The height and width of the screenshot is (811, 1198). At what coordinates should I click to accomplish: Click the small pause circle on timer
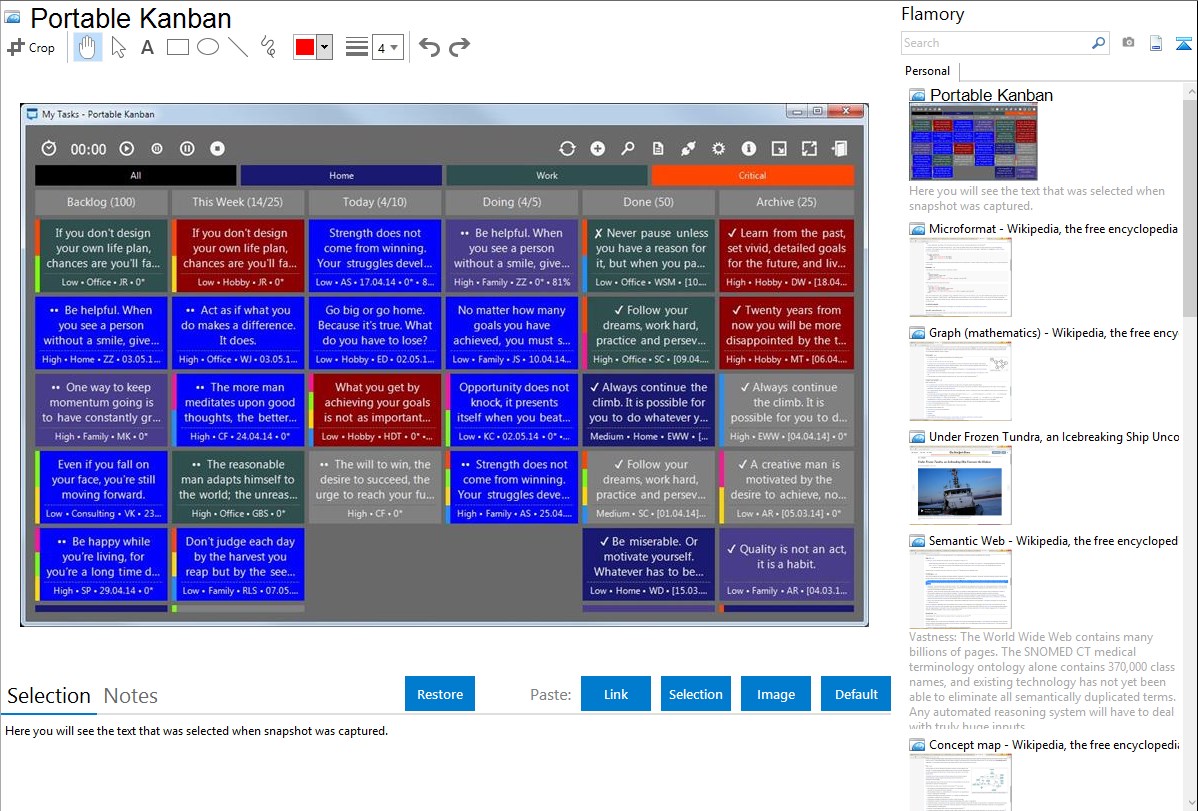pyautogui.click(x=157, y=148)
